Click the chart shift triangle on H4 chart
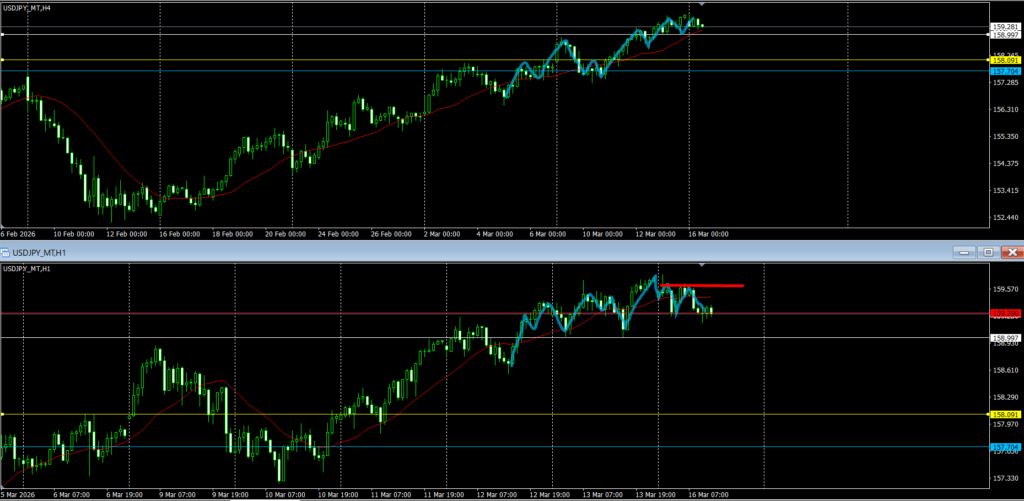This screenshot has height=501, width=1024. (x=701, y=6)
